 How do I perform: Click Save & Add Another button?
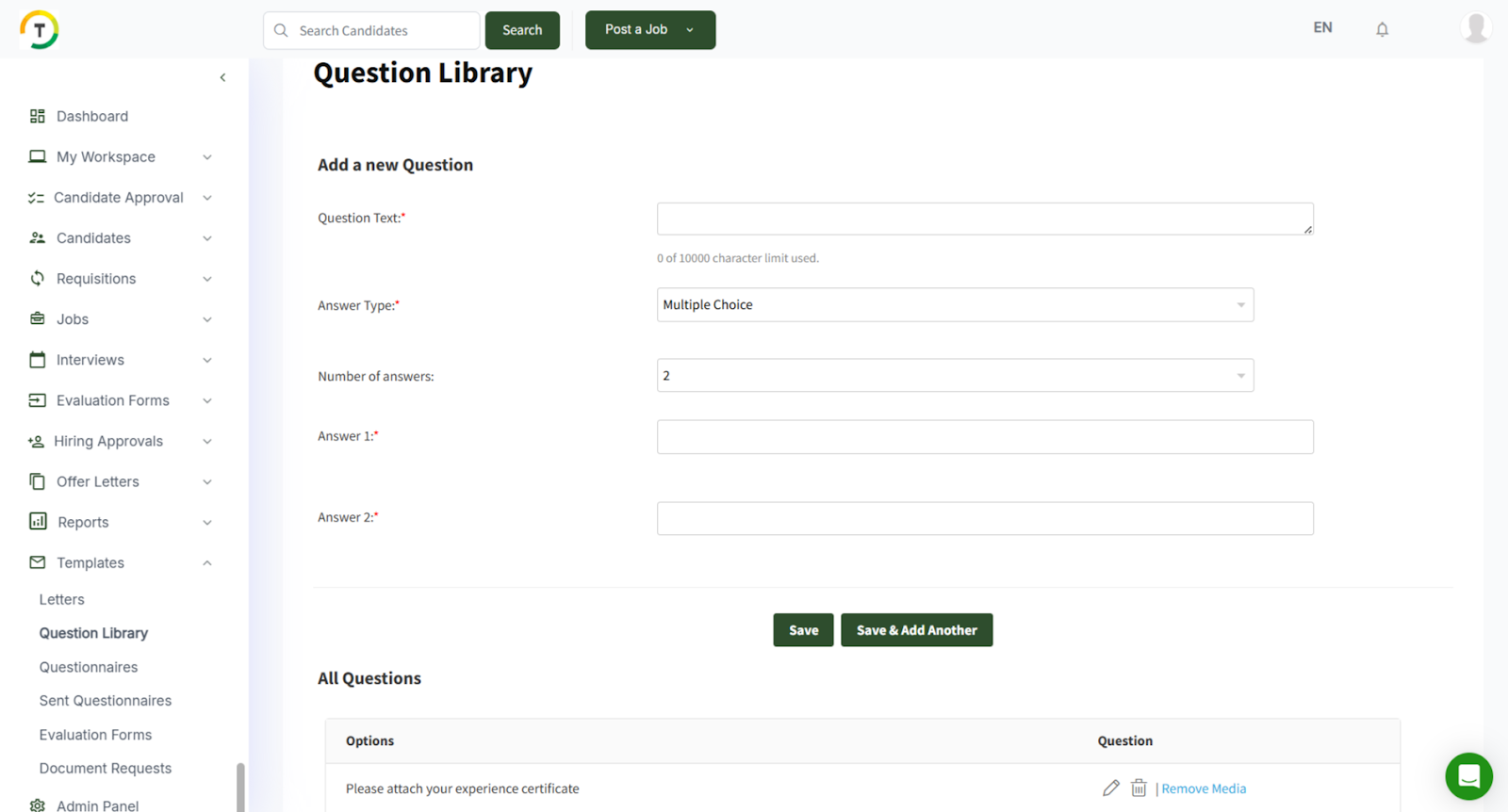916,630
